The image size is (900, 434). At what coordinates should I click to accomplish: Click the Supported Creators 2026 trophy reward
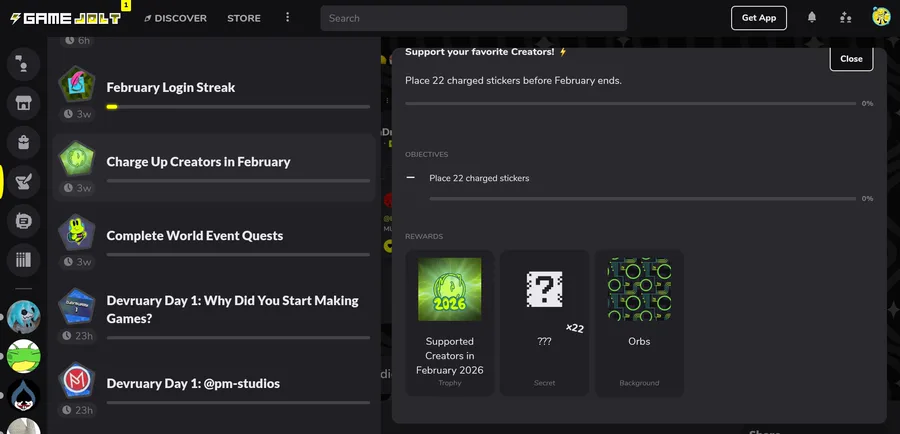coord(449,290)
